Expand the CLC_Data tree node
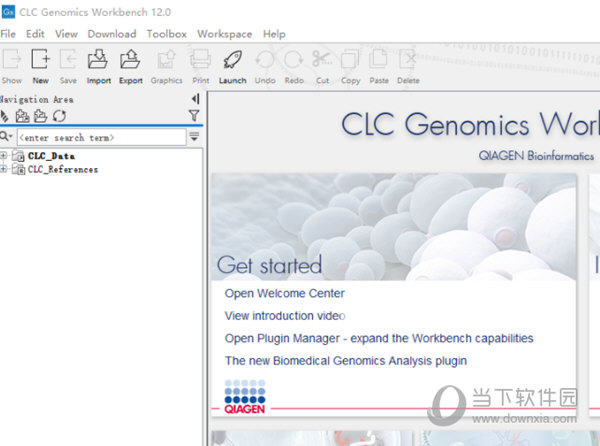Viewport: 600px width, 446px height. pyautogui.click(x=3, y=156)
